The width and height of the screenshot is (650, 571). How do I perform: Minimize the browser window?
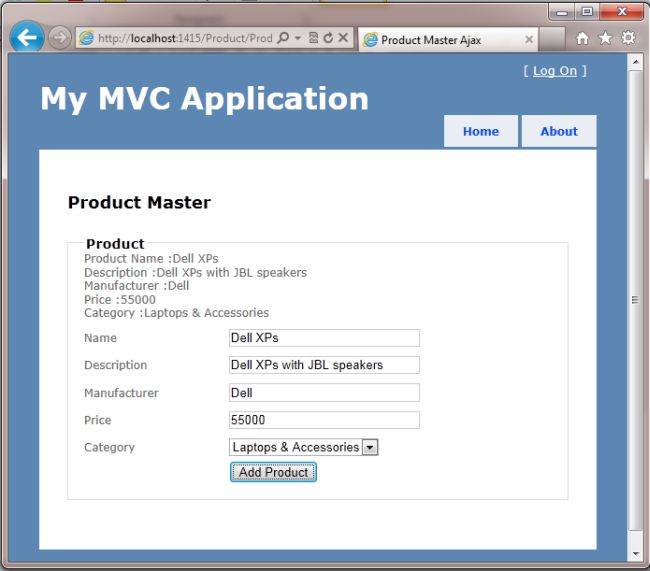[x=562, y=12]
